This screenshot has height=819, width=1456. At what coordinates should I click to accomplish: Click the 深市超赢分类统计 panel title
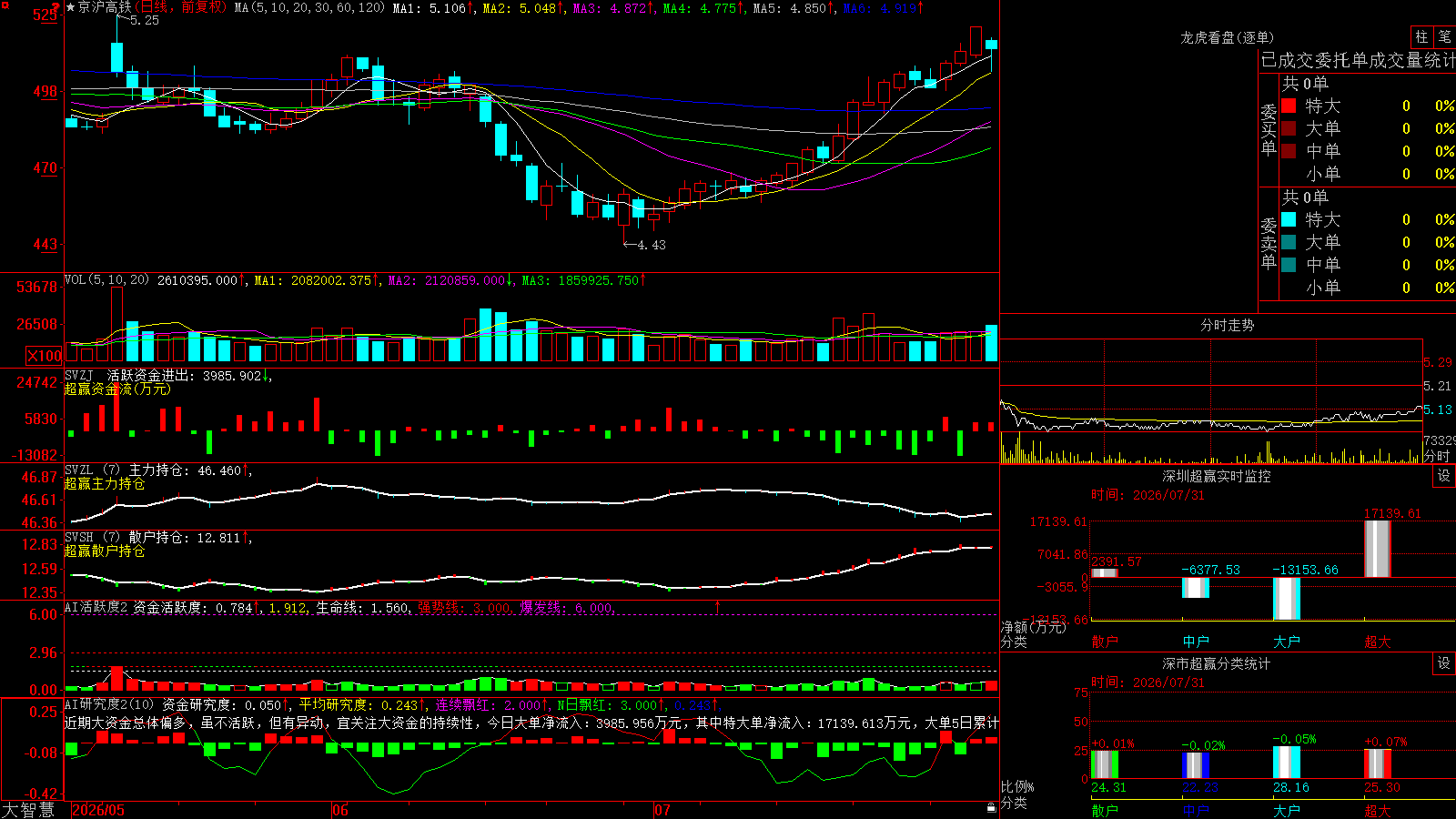coord(1217,663)
